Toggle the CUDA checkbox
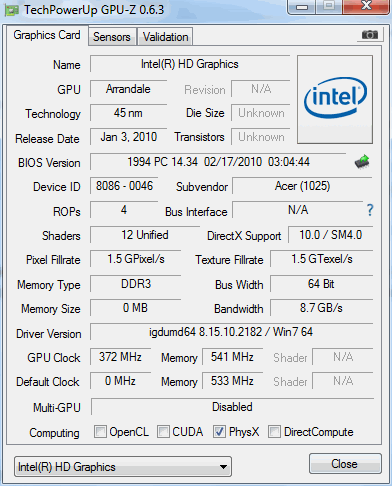Screen dimensions: 392x486 [x=163, y=432]
